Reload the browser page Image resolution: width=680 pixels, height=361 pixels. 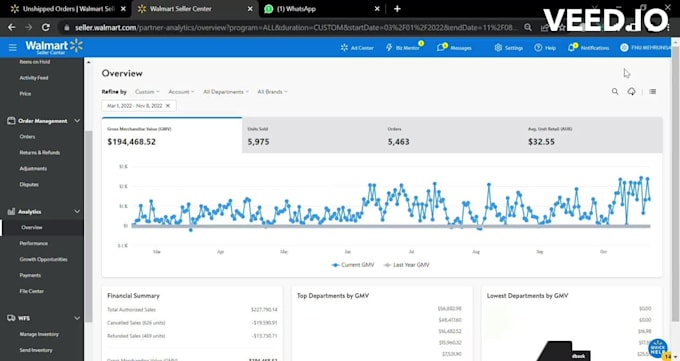[x=46, y=27]
